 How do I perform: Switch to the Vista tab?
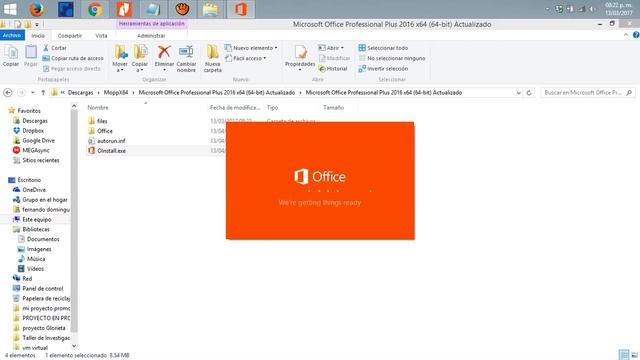point(101,36)
